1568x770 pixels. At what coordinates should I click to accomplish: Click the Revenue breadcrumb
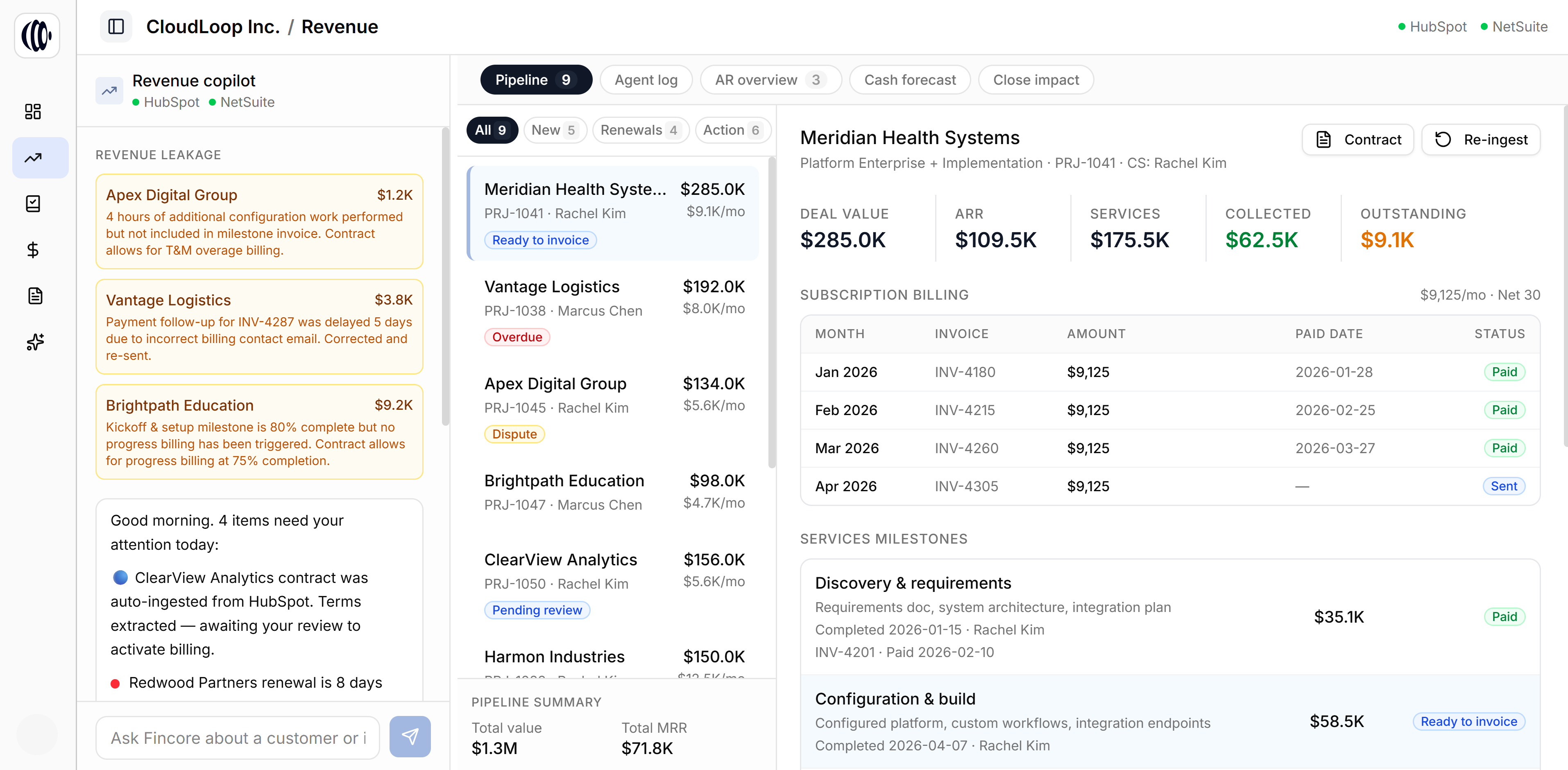pyautogui.click(x=340, y=27)
